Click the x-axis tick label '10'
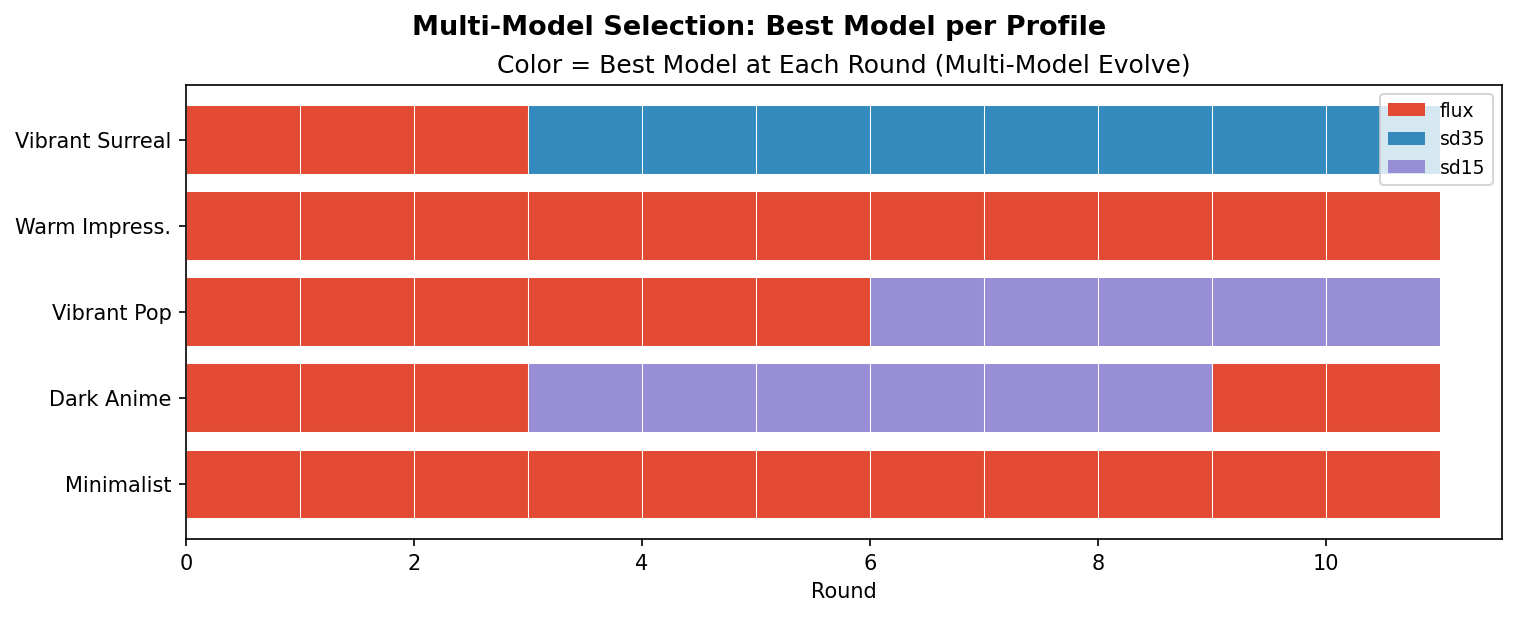1517x617 pixels. point(1325,563)
